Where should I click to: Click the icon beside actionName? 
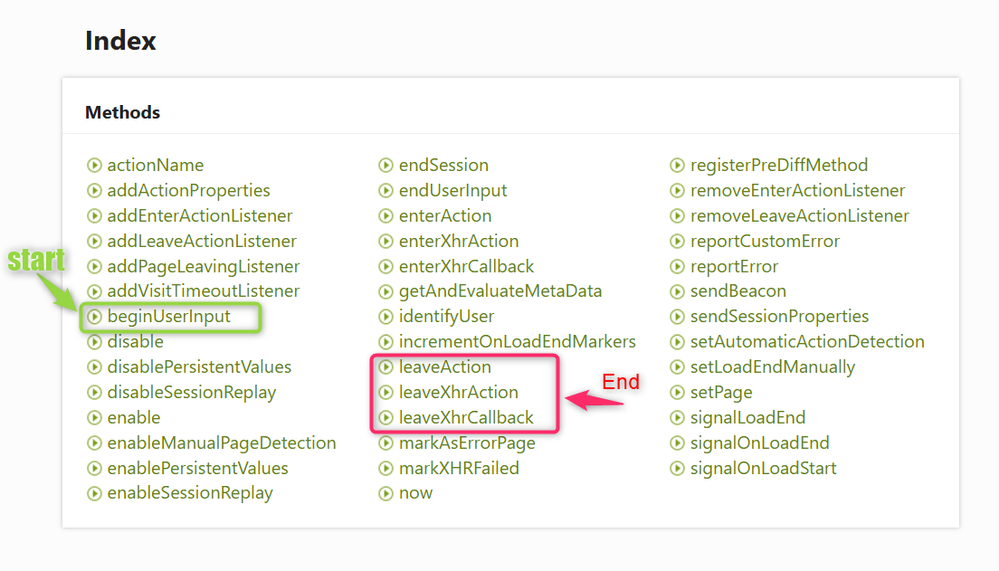[95, 165]
